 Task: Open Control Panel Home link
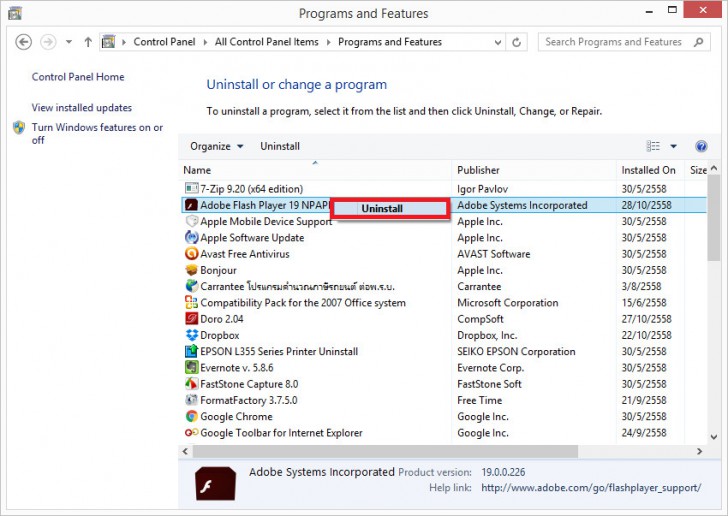click(x=78, y=77)
